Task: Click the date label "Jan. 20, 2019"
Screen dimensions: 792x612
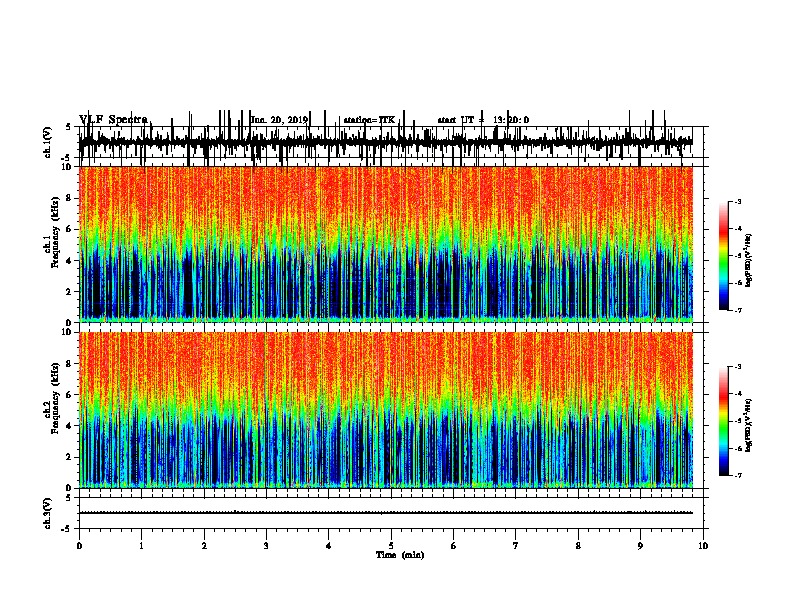Action: 279,120
